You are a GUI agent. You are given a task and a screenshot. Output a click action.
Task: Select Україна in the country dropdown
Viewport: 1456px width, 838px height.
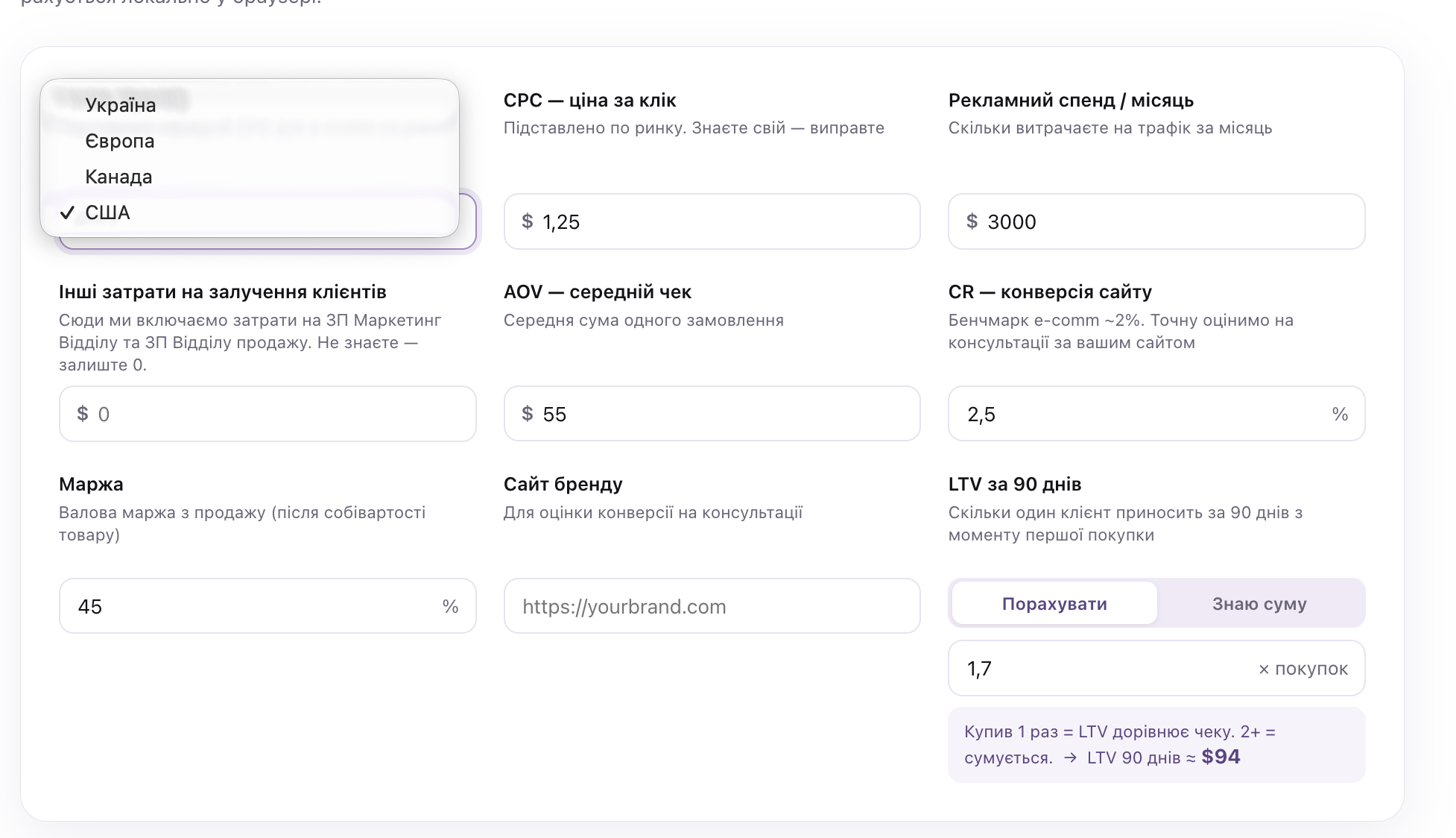[x=250, y=105]
